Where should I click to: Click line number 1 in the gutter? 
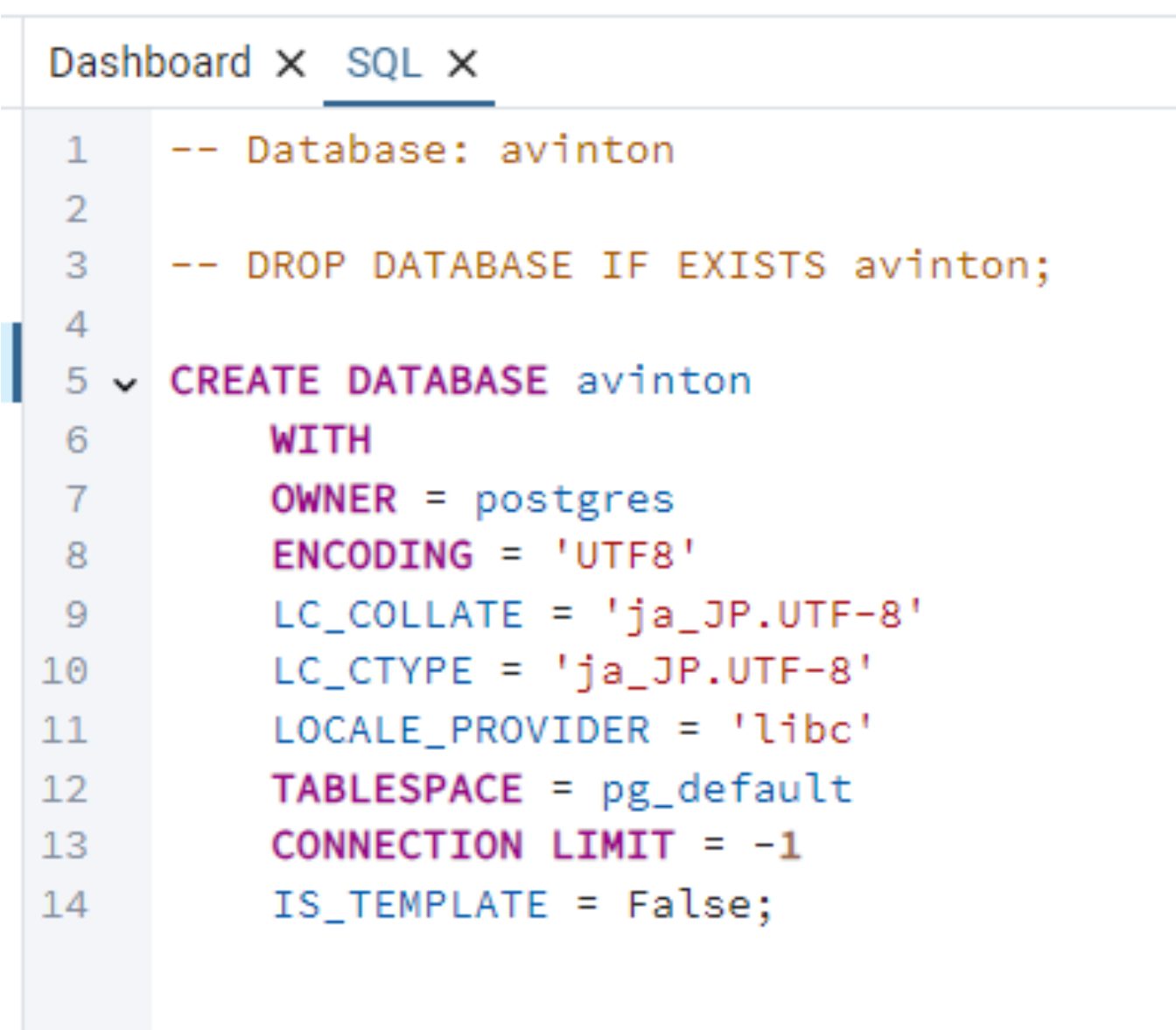point(77,151)
